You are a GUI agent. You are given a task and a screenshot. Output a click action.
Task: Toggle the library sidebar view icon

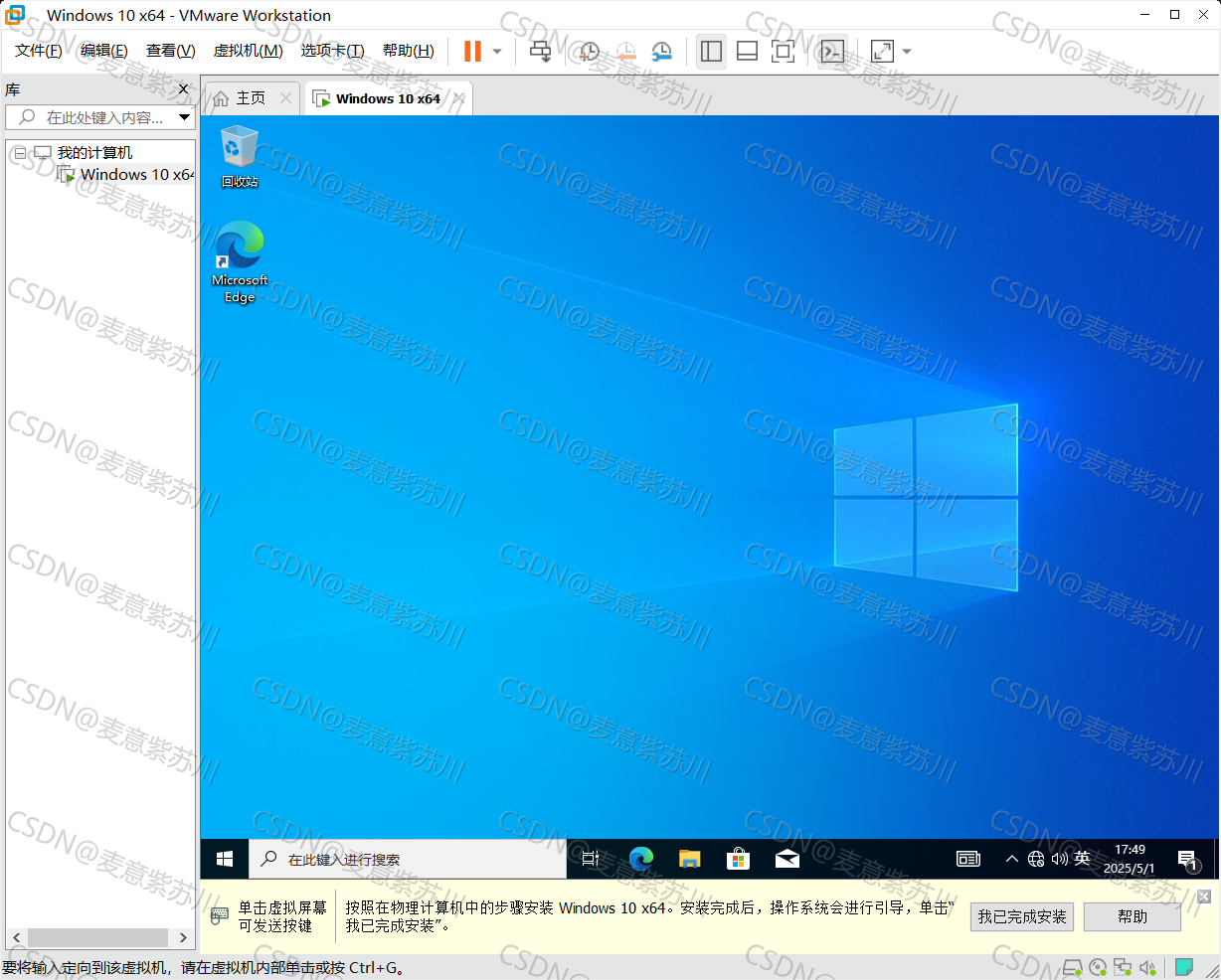pos(711,52)
